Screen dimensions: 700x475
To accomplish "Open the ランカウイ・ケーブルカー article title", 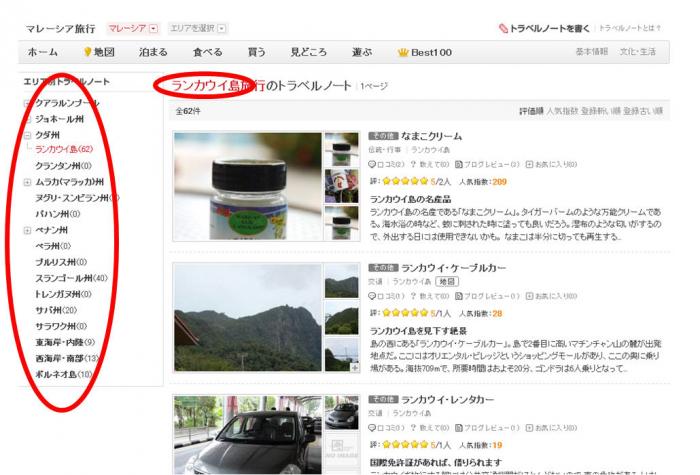I will [x=454, y=268].
